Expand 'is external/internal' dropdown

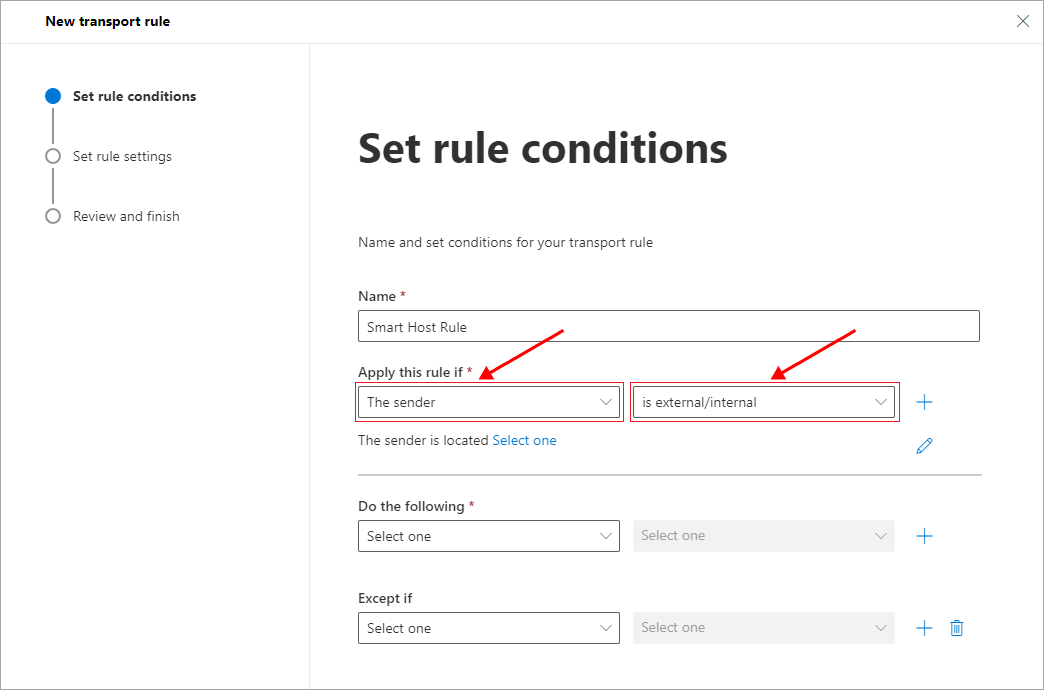tap(764, 402)
